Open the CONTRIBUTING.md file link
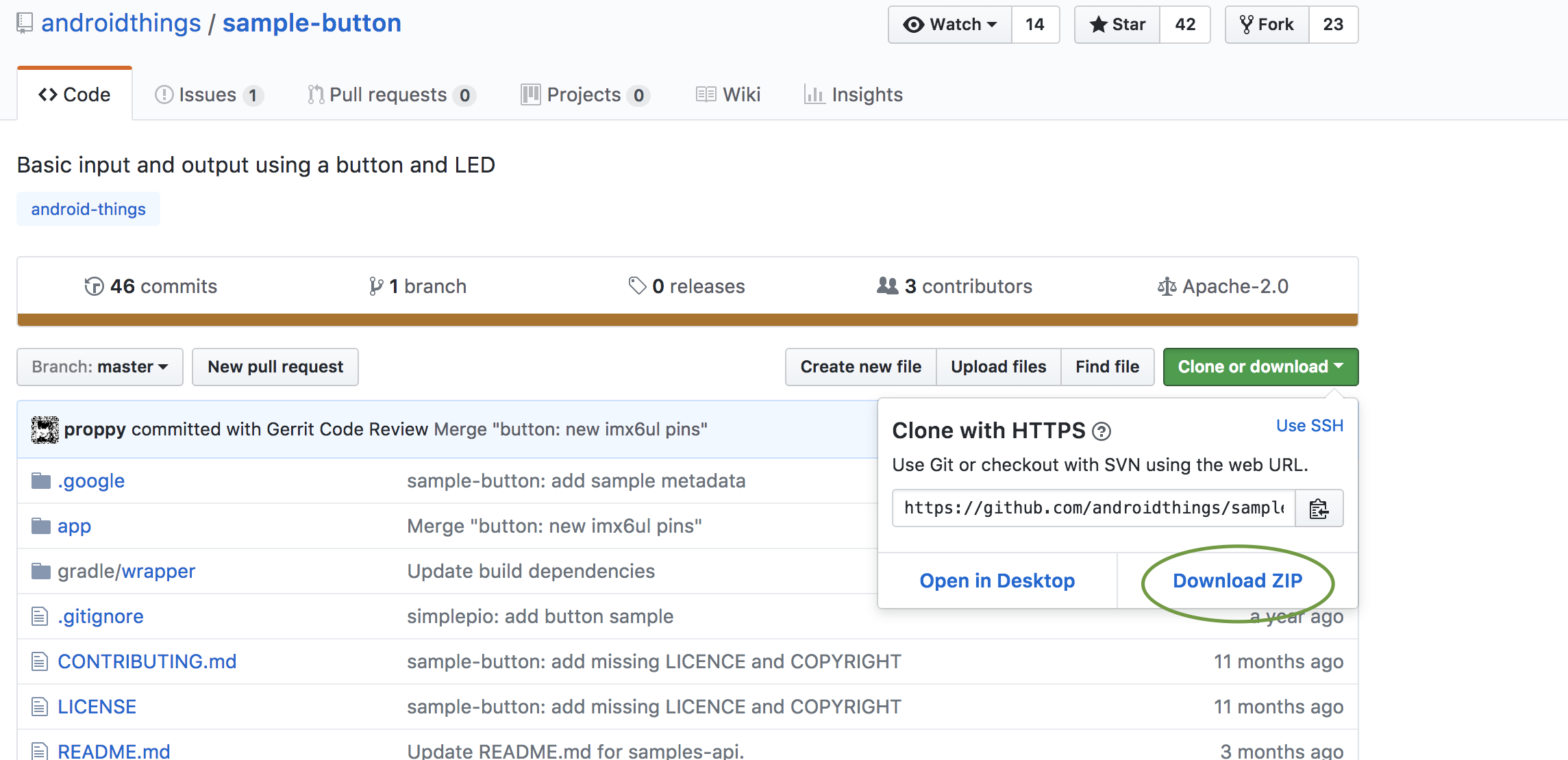This screenshot has height=760, width=1568. 147,662
